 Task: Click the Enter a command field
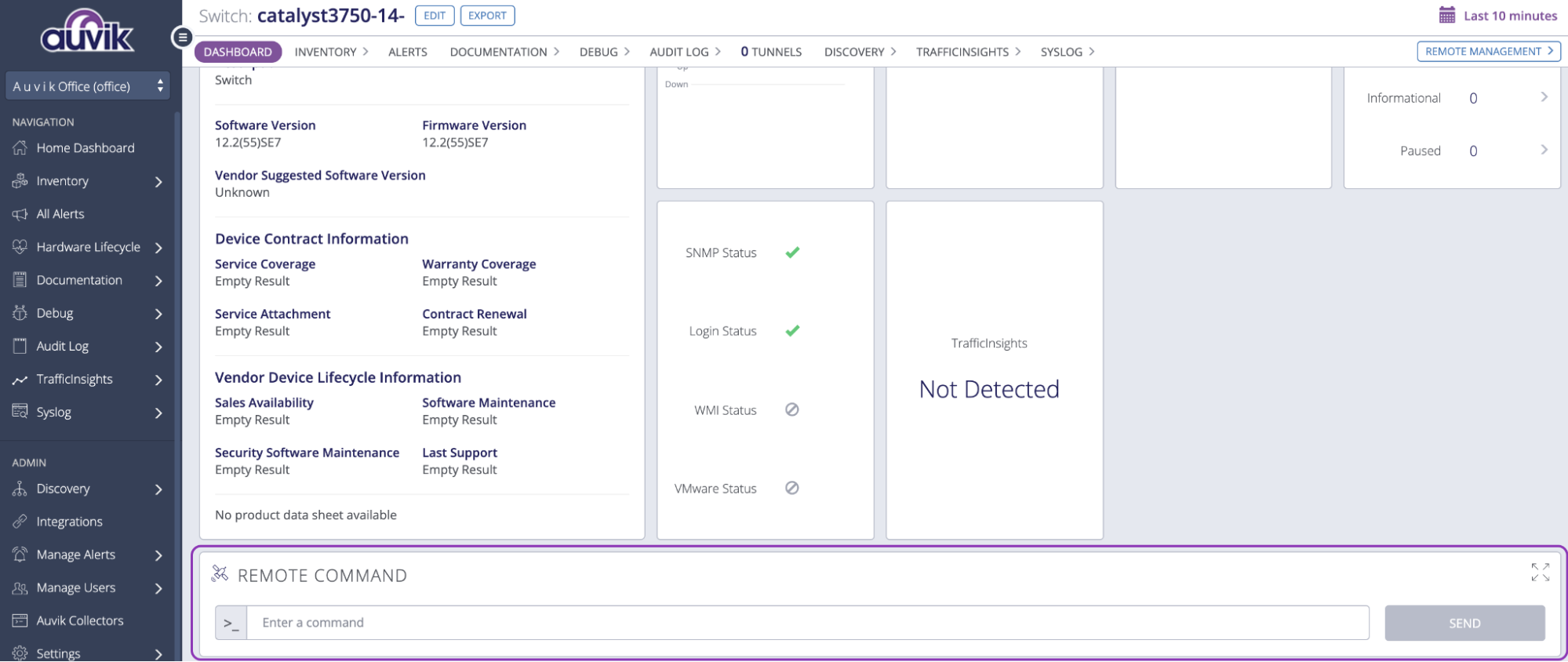pyautogui.click(x=808, y=623)
